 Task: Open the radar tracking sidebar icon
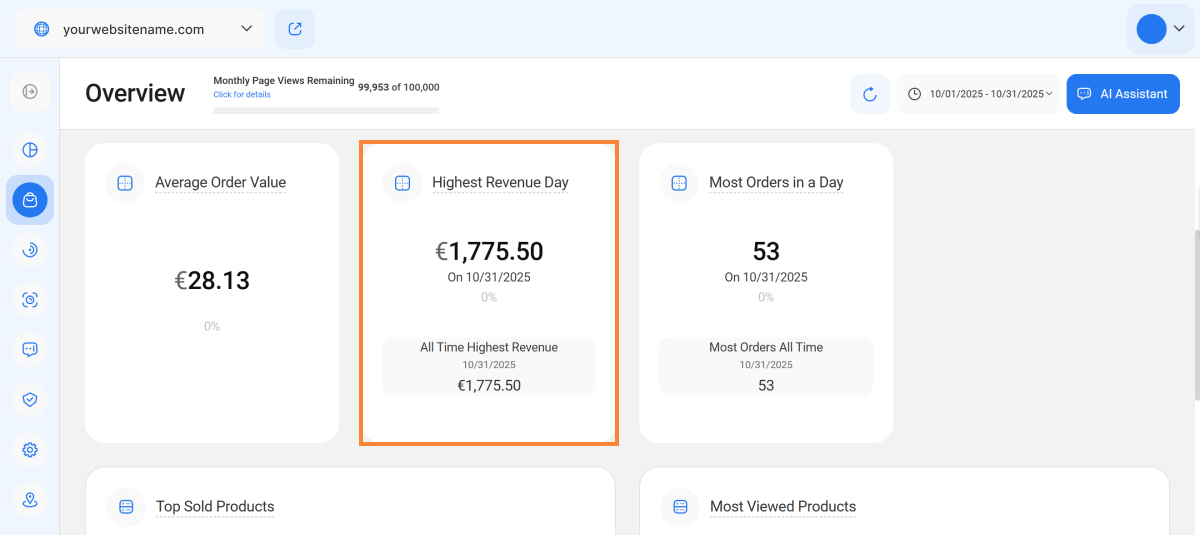pos(30,250)
